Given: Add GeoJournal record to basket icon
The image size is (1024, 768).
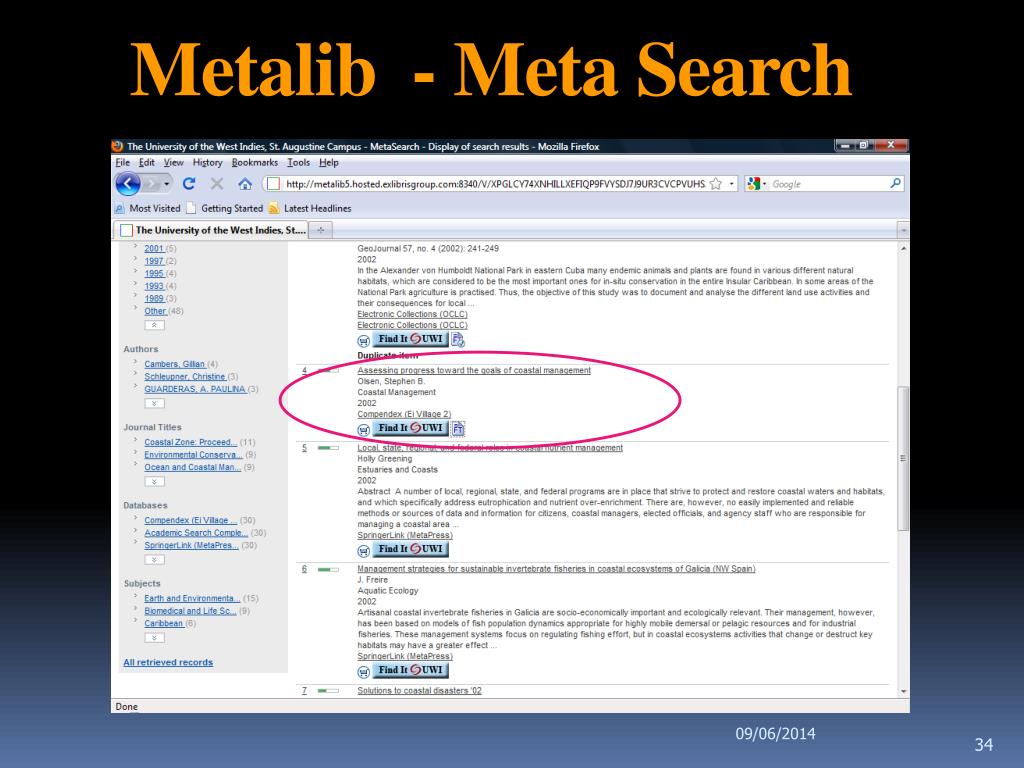Looking at the screenshot, I should pos(364,341).
